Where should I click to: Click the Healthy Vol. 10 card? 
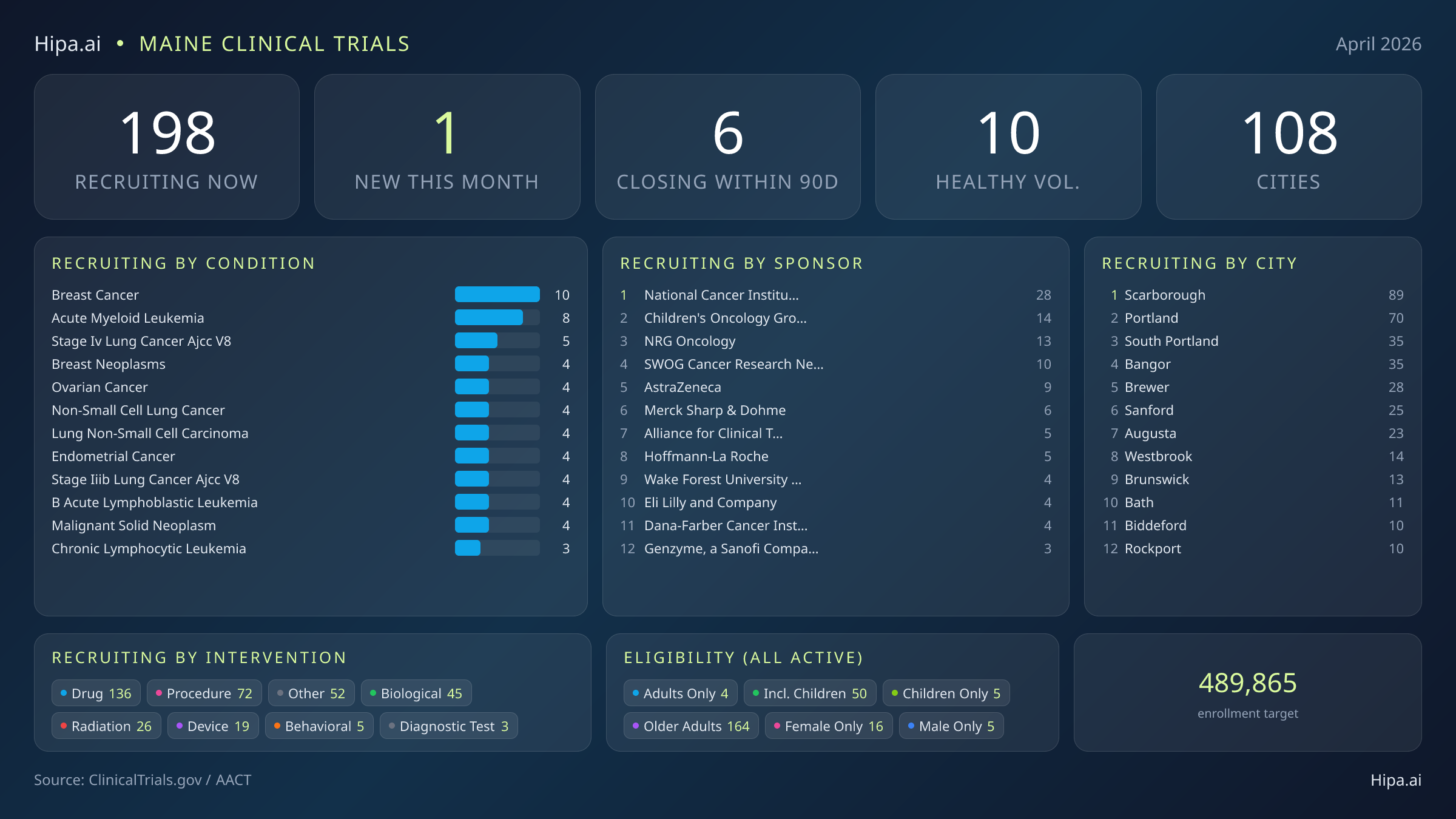pyautogui.click(x=1008, y=147)
